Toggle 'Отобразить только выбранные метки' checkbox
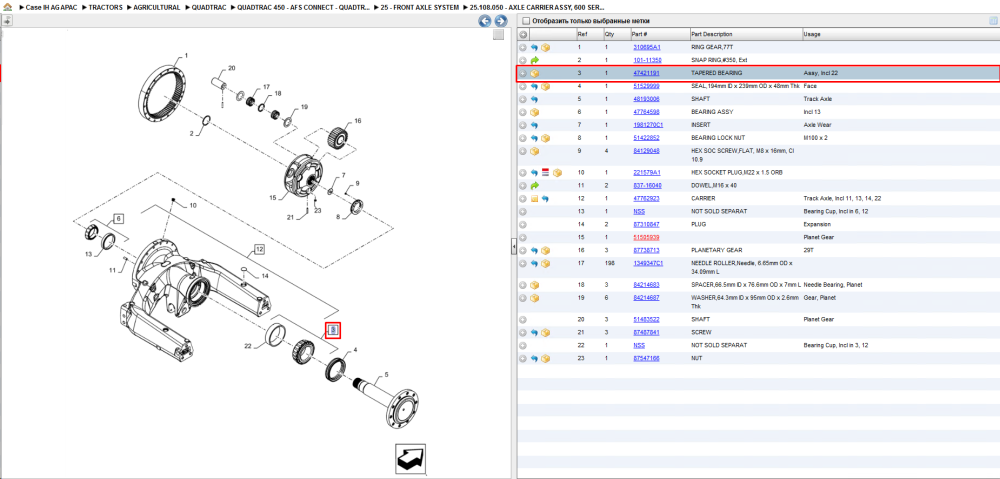Image resolution: width=1000 pixels, height=479 pixels. point(524,21)
